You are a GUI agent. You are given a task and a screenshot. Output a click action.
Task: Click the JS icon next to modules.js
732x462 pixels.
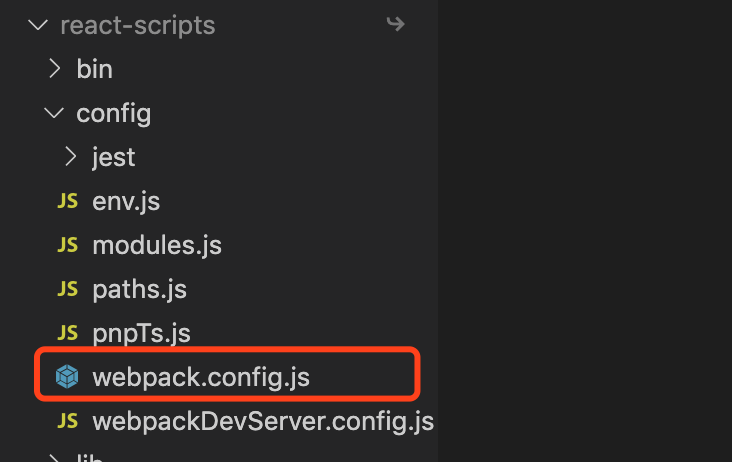[x=67, y=245]
